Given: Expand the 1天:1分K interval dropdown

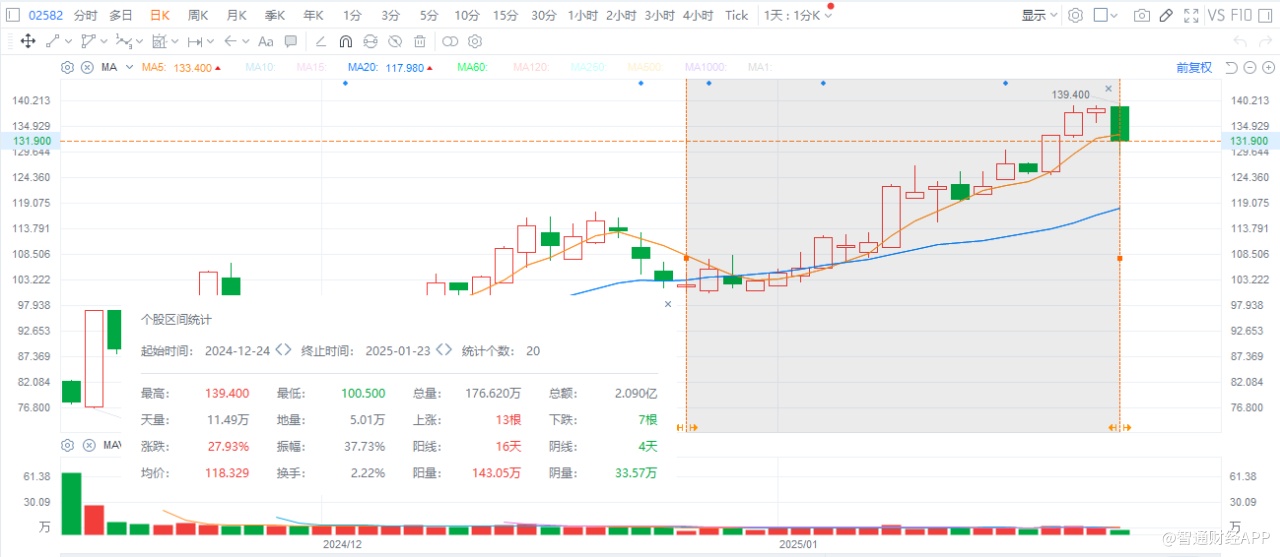Looking at the screenshot, I should click(x=797, y=15).
